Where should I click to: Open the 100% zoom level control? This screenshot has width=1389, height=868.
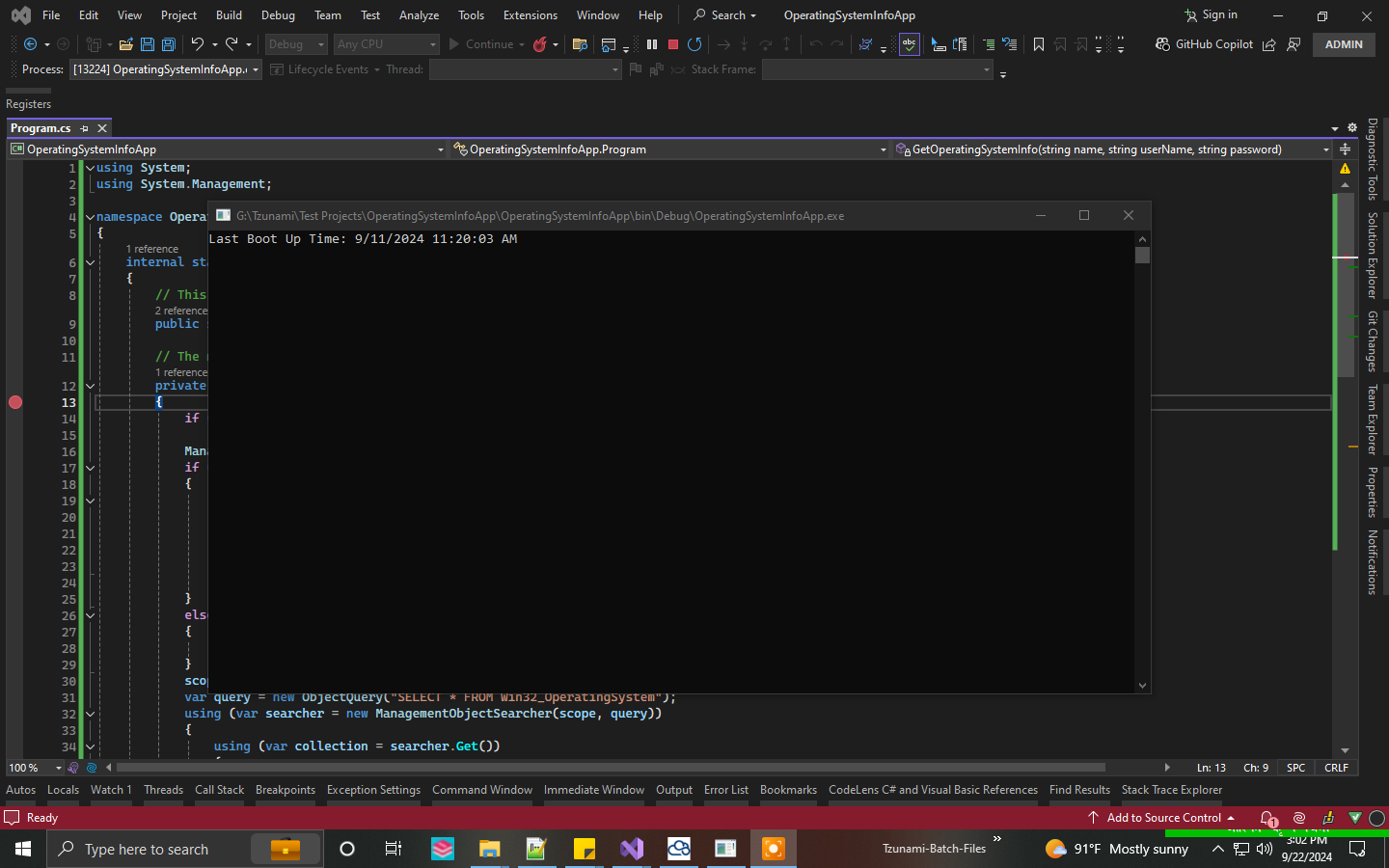[x=34, y=767]
